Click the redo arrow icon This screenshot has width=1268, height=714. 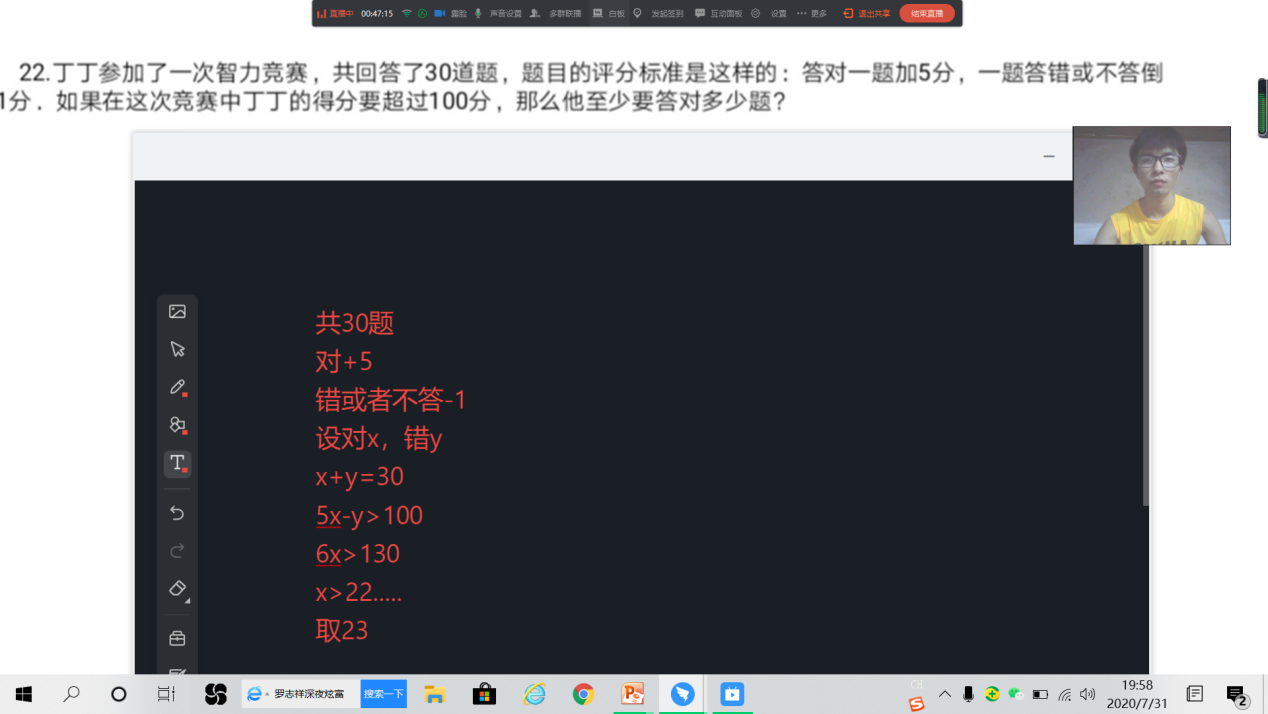pos(177,551)
